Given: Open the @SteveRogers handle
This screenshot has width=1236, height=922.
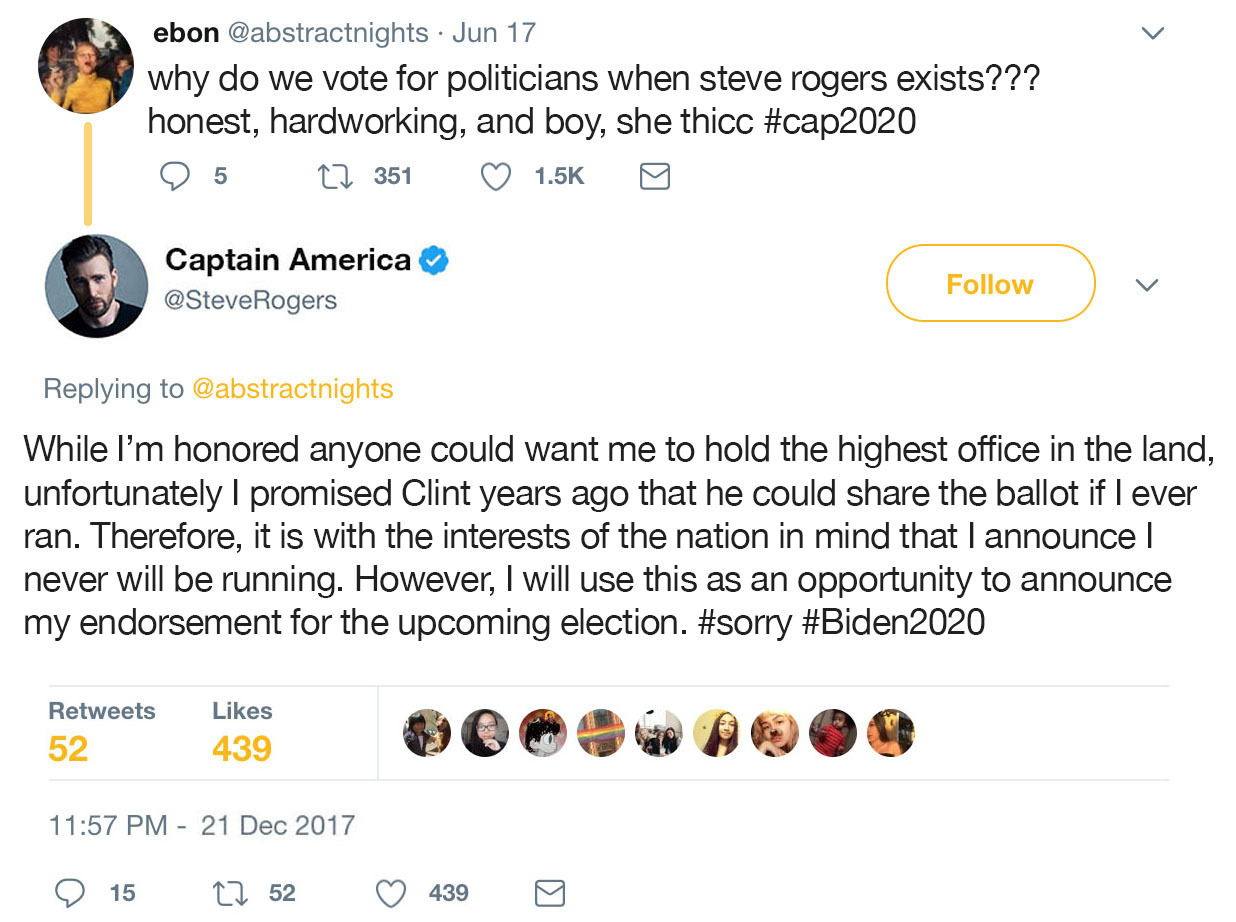Looking at the screenshot, I should tap(251, 300).
